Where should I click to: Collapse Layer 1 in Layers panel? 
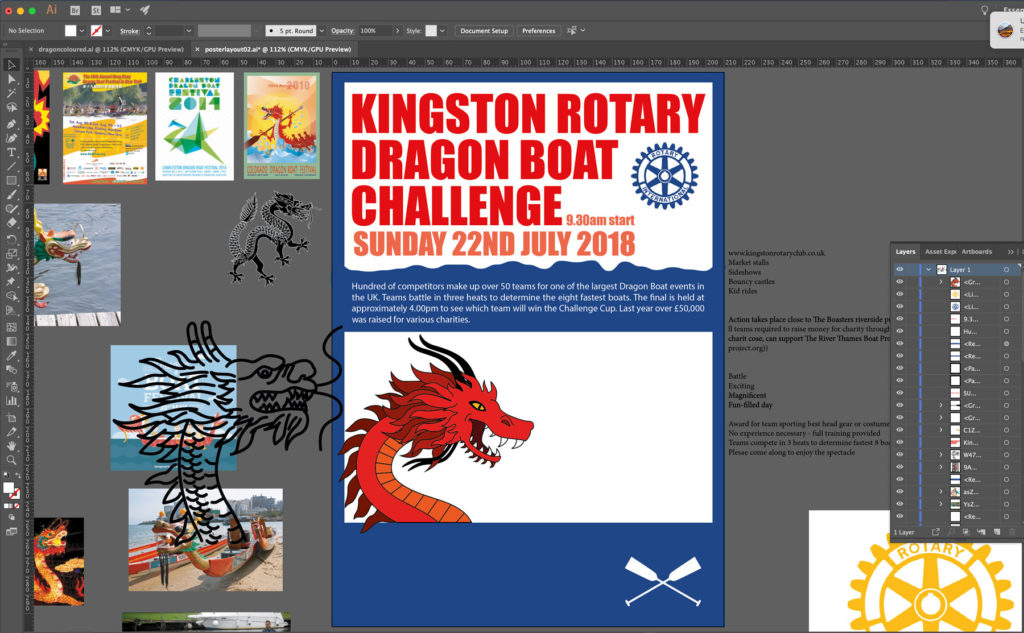[928, 269]
